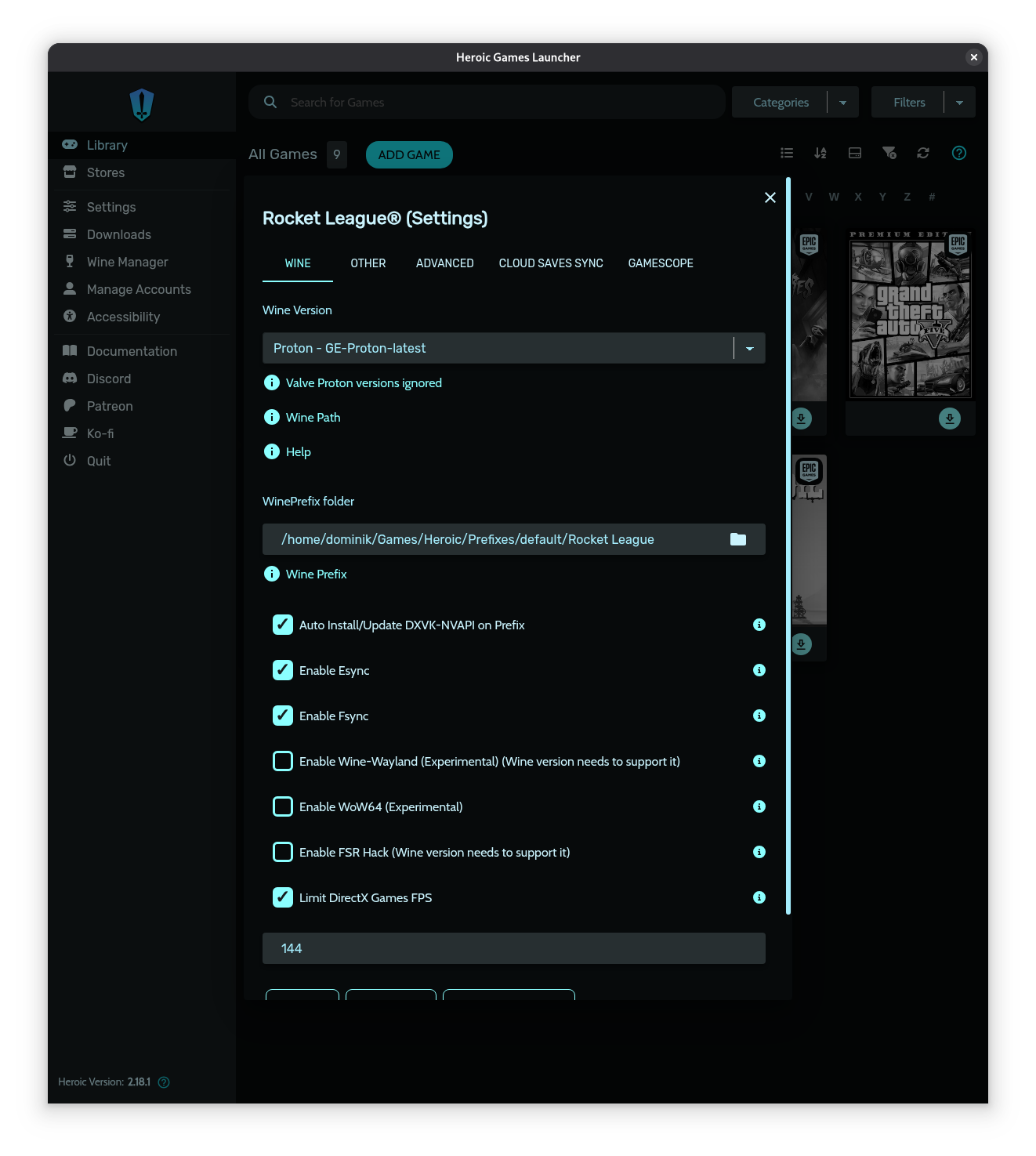
Task: Open the Grand Theft Auto V cover
Action: pyautogui.click(x=911, y=314)
